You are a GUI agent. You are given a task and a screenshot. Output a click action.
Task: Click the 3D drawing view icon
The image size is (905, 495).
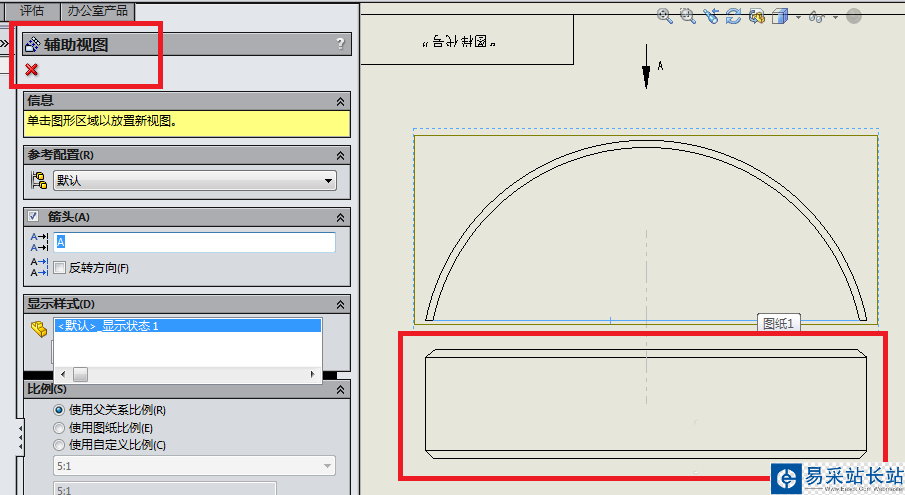click(x=757, y=16)
